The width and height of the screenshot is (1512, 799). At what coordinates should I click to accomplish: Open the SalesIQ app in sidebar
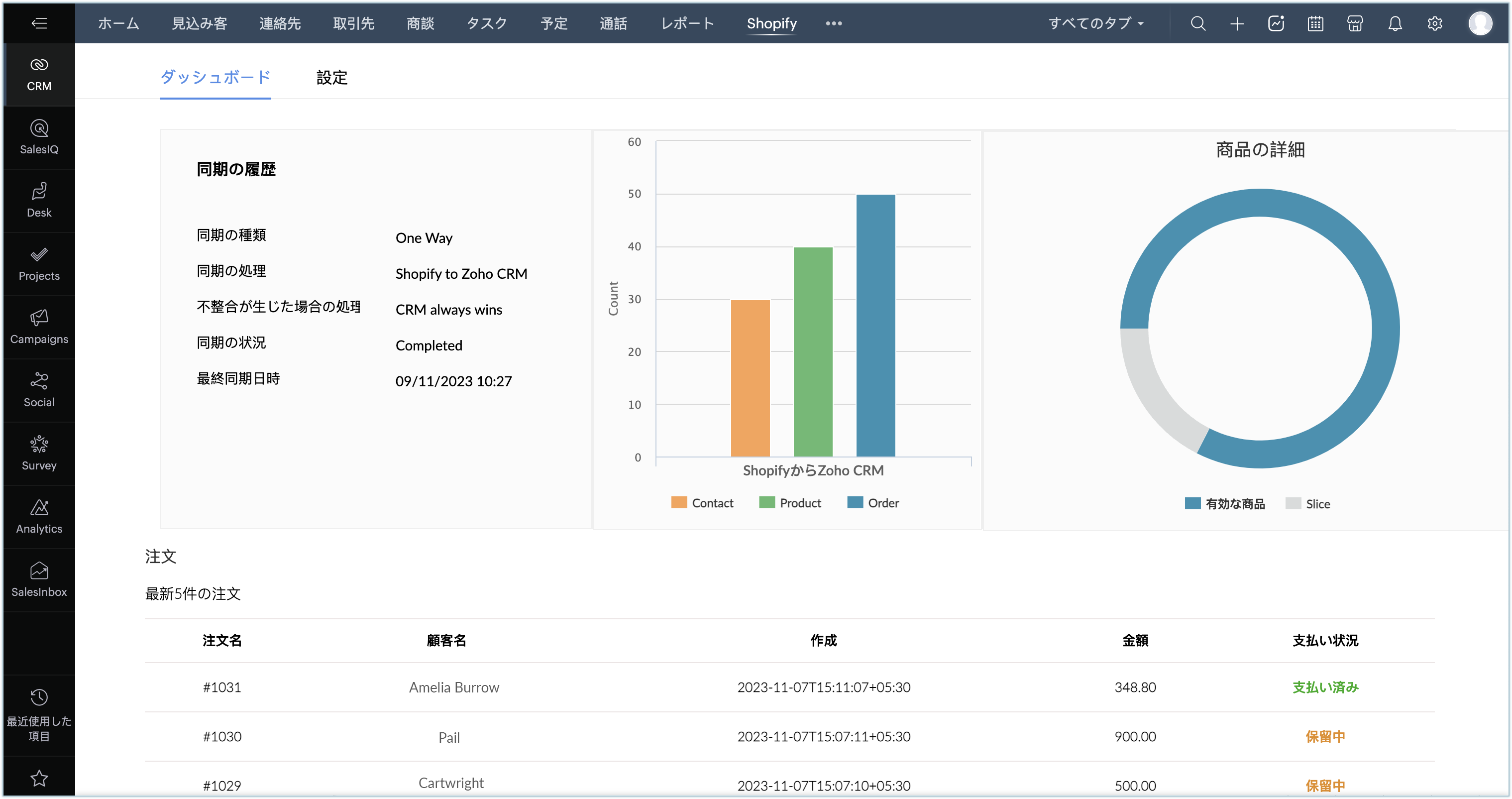pyautogui.click(x=39, y=137)
